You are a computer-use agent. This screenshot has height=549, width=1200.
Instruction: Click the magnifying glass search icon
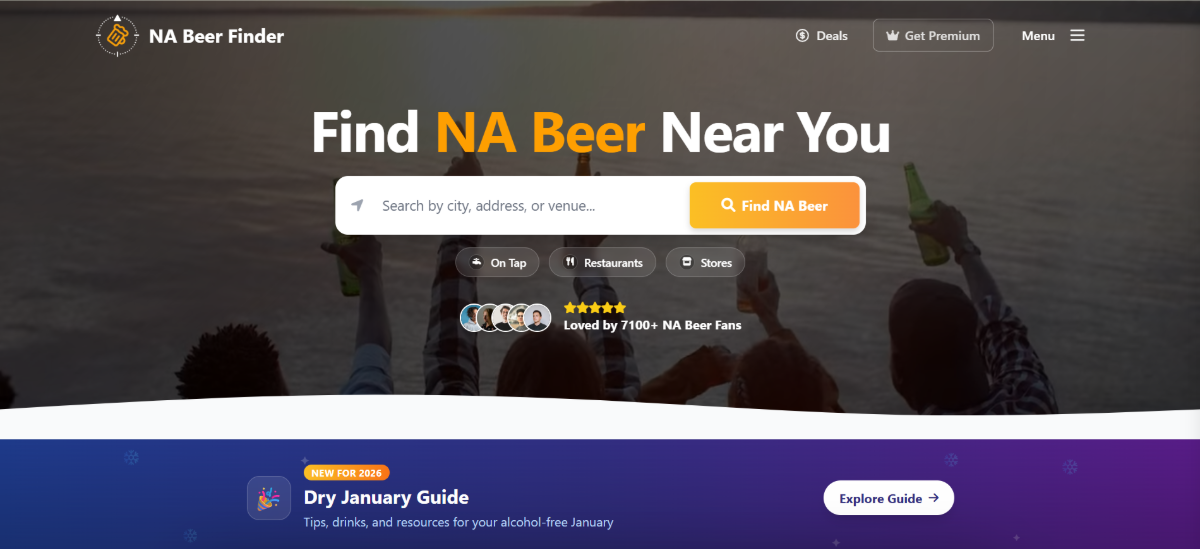pyautogui.click(x=728, y=206)
